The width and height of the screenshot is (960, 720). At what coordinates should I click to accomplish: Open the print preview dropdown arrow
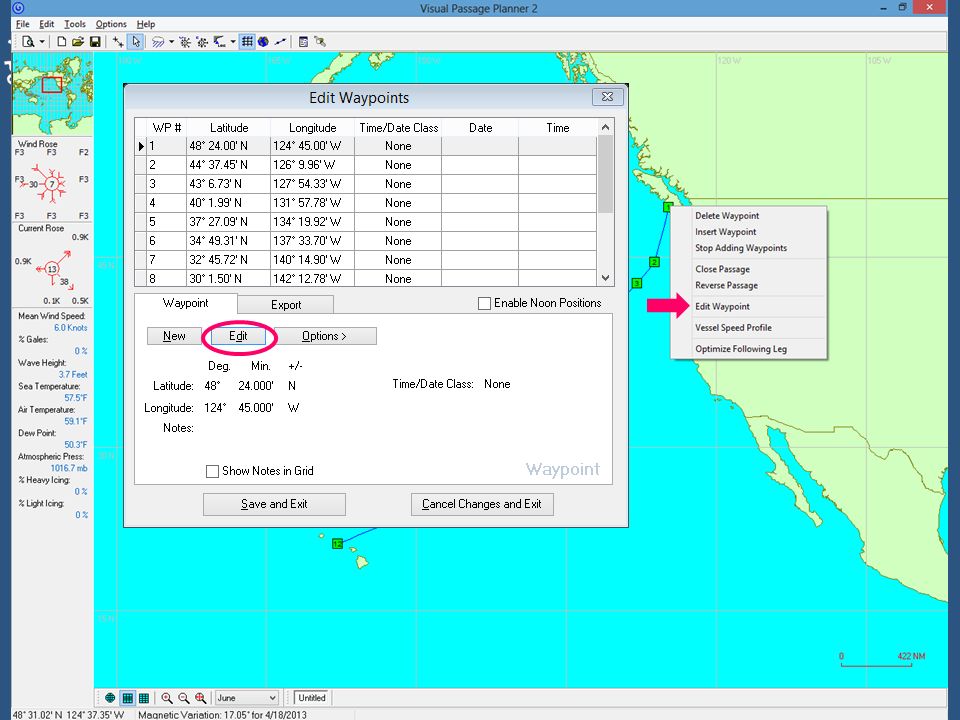coord(42,42)
